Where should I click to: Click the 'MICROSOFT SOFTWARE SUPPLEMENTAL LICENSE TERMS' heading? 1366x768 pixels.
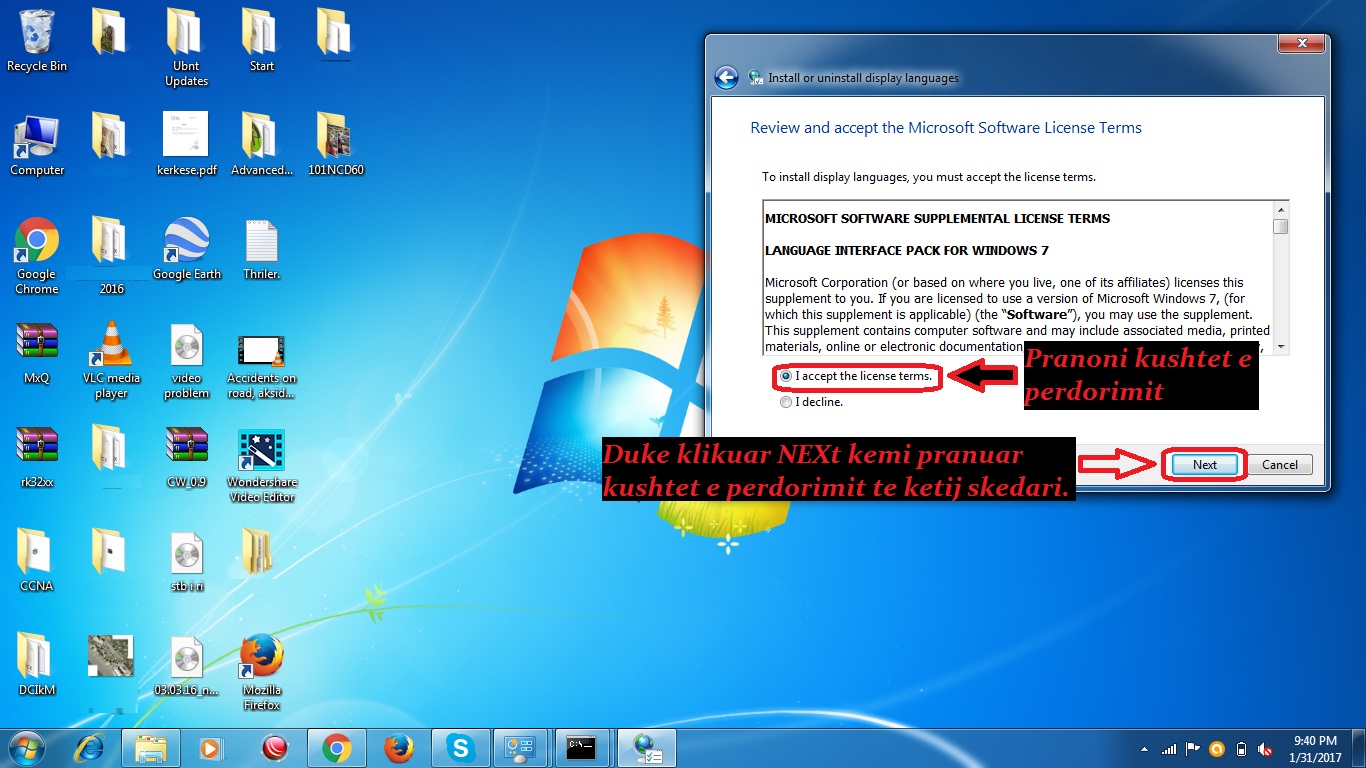(x=938, y=218)
